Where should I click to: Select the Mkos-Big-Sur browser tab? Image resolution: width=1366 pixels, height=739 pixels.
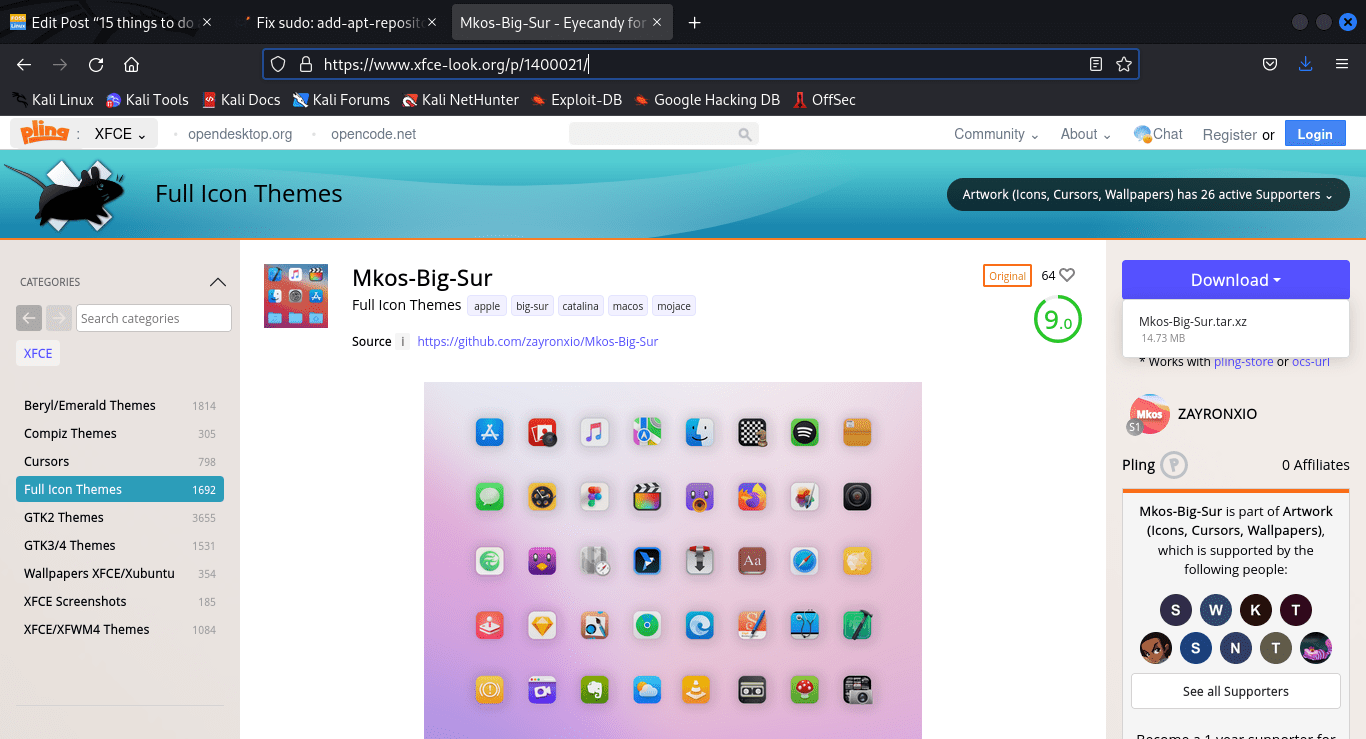pos(563,22)
